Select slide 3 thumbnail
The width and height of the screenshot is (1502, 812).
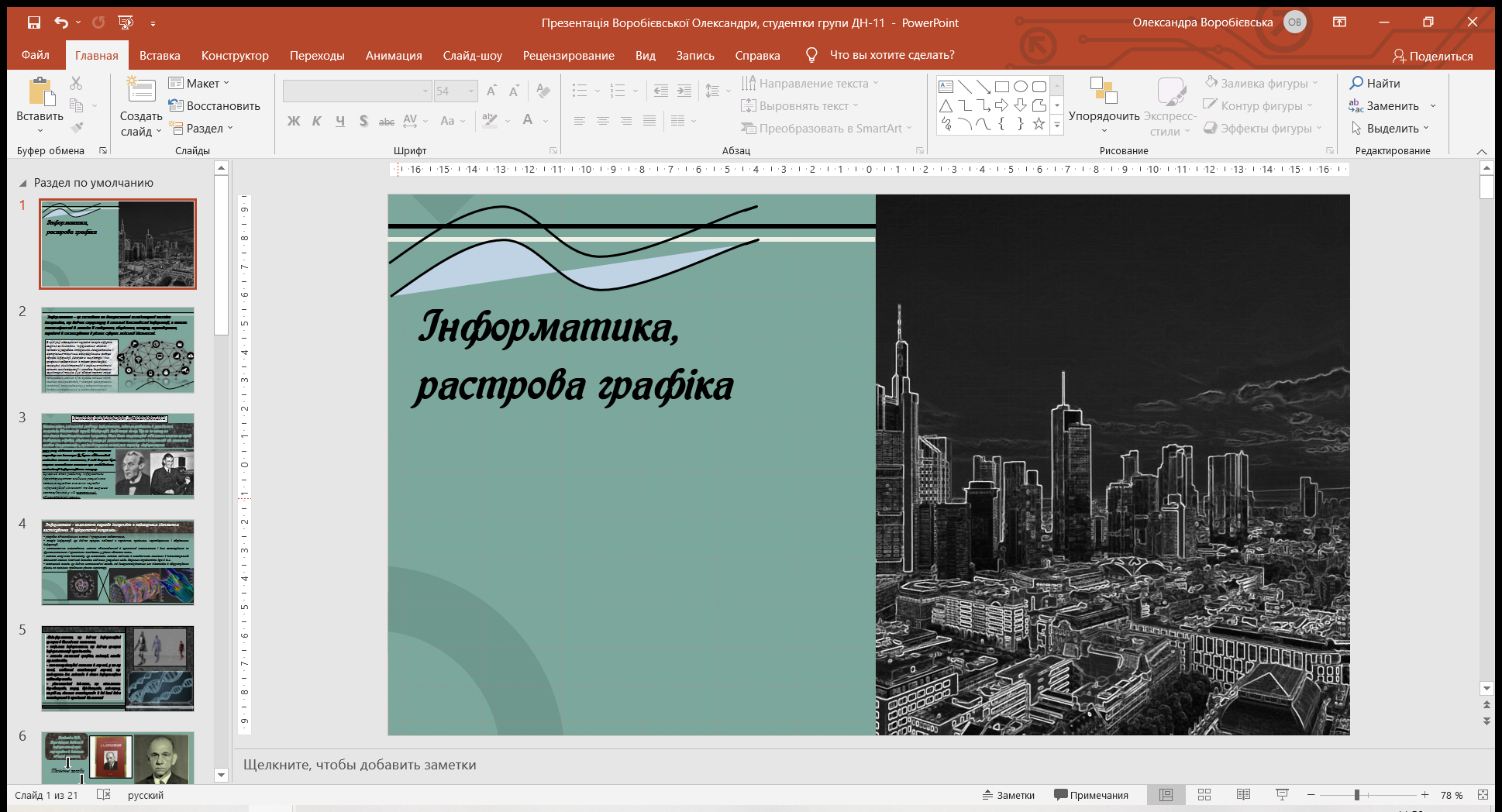[118, 456]
